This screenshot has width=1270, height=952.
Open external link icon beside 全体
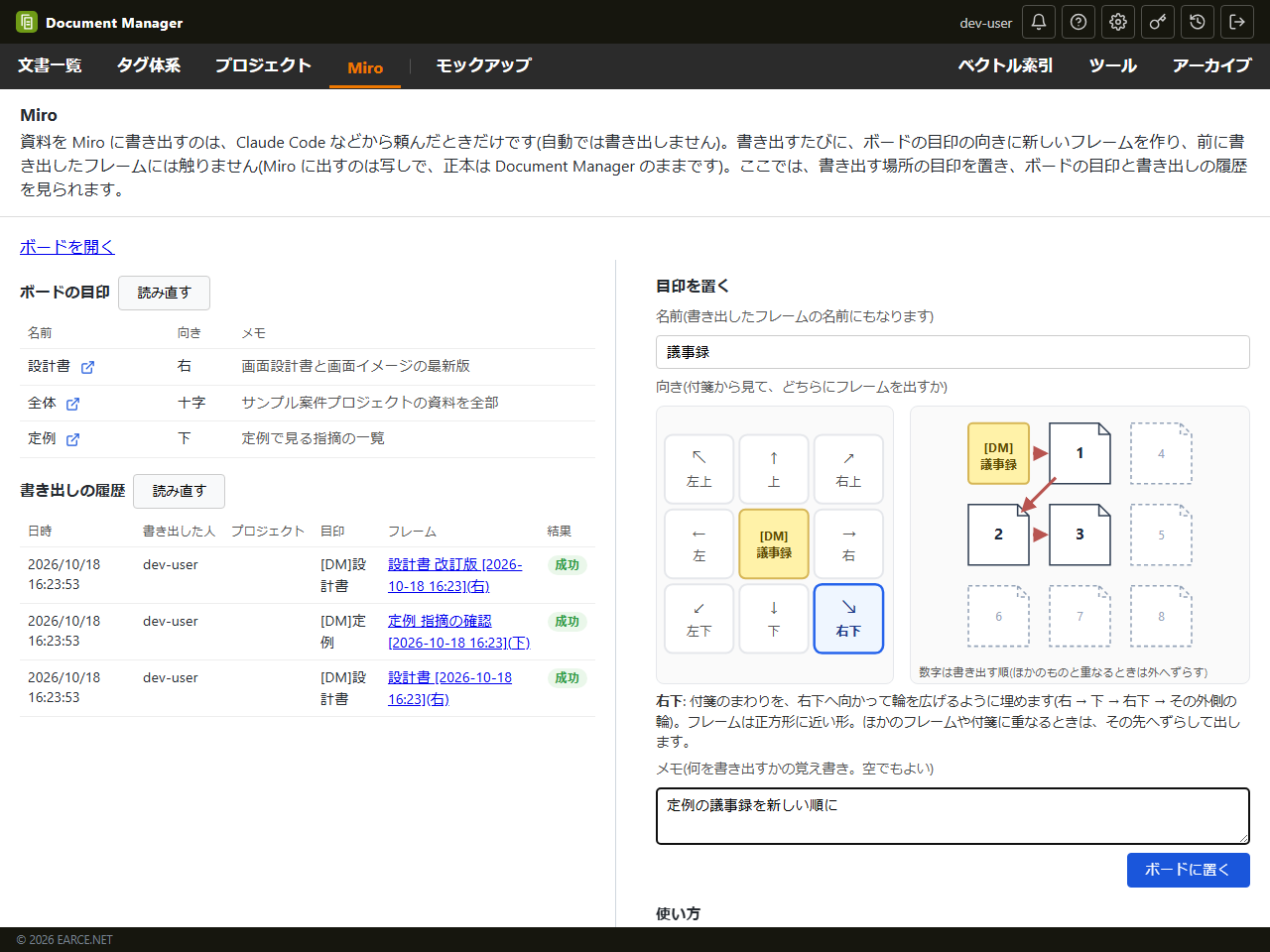(72, 404)
